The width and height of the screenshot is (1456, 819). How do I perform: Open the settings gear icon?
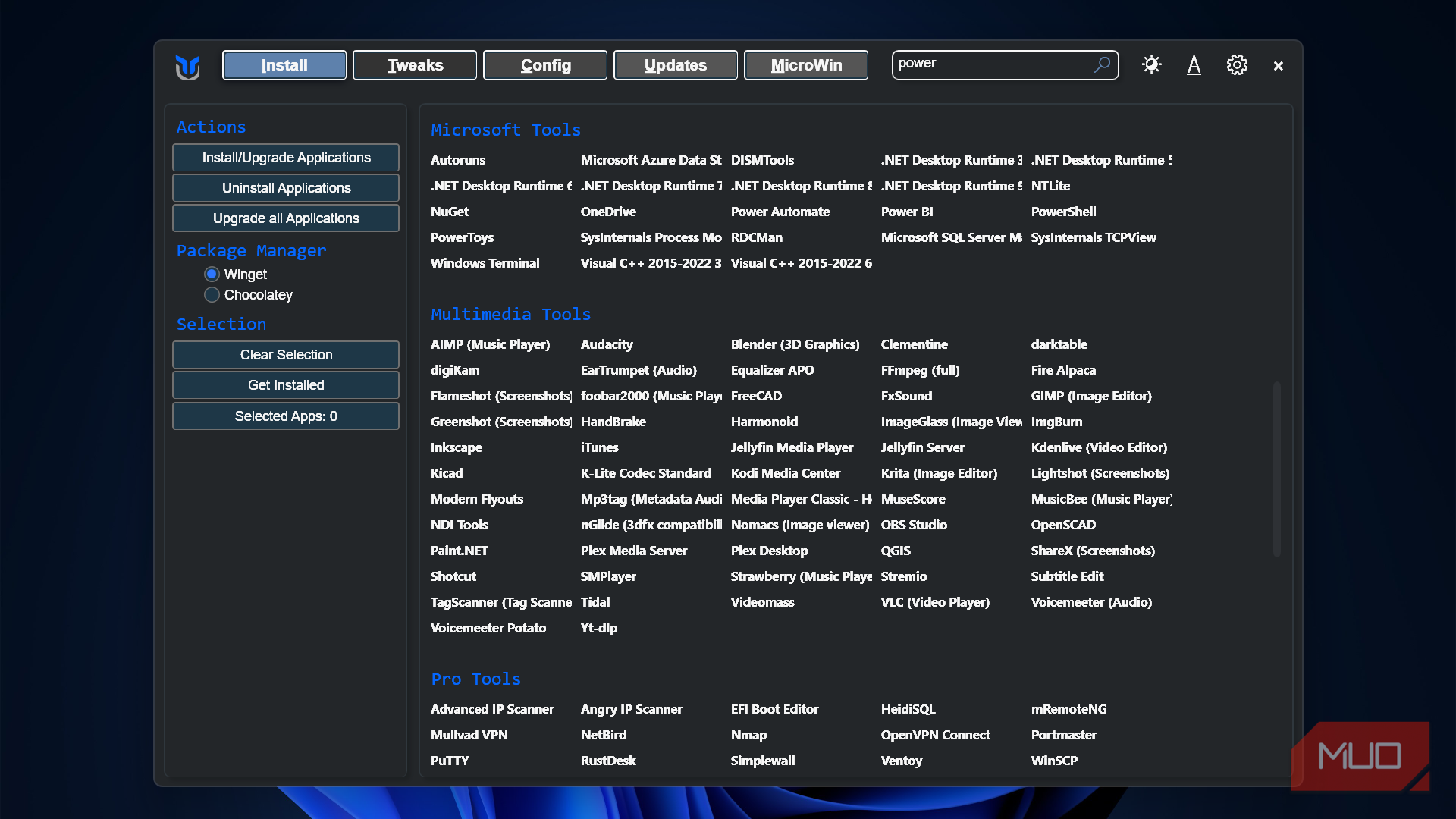point(1237,65)
